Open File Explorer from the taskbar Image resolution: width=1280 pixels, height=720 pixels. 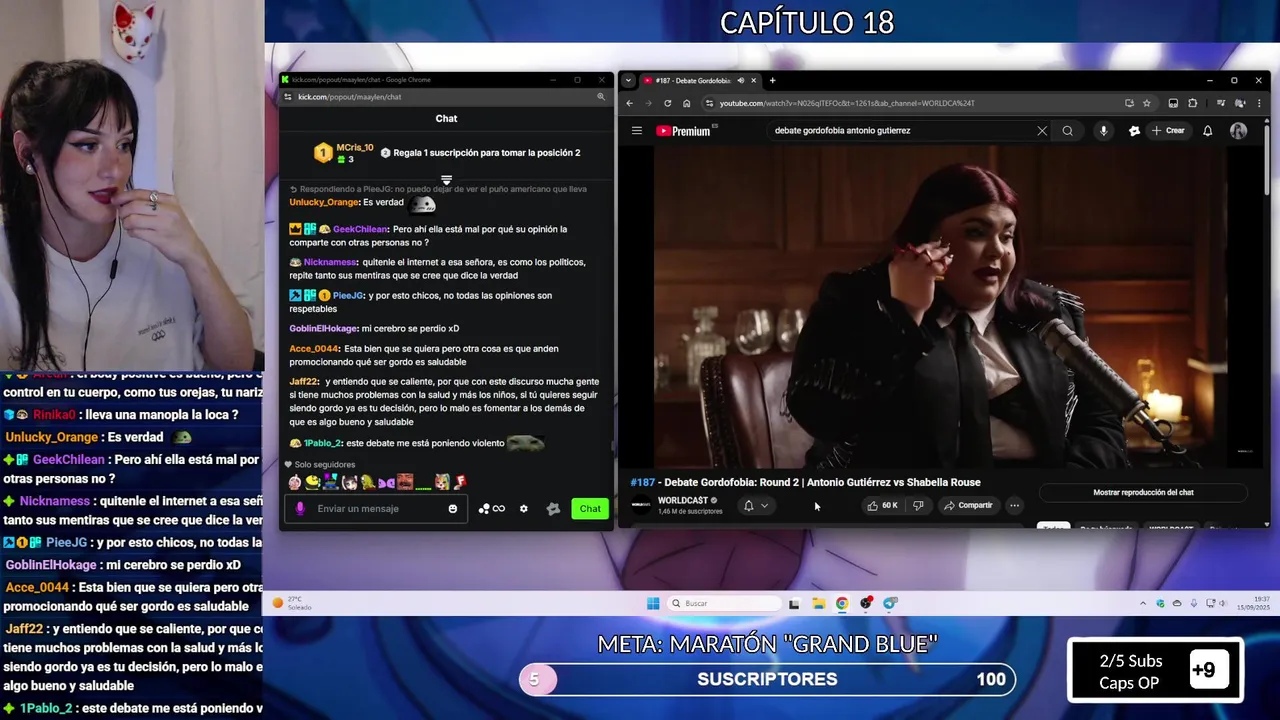[x=818, y=603]
